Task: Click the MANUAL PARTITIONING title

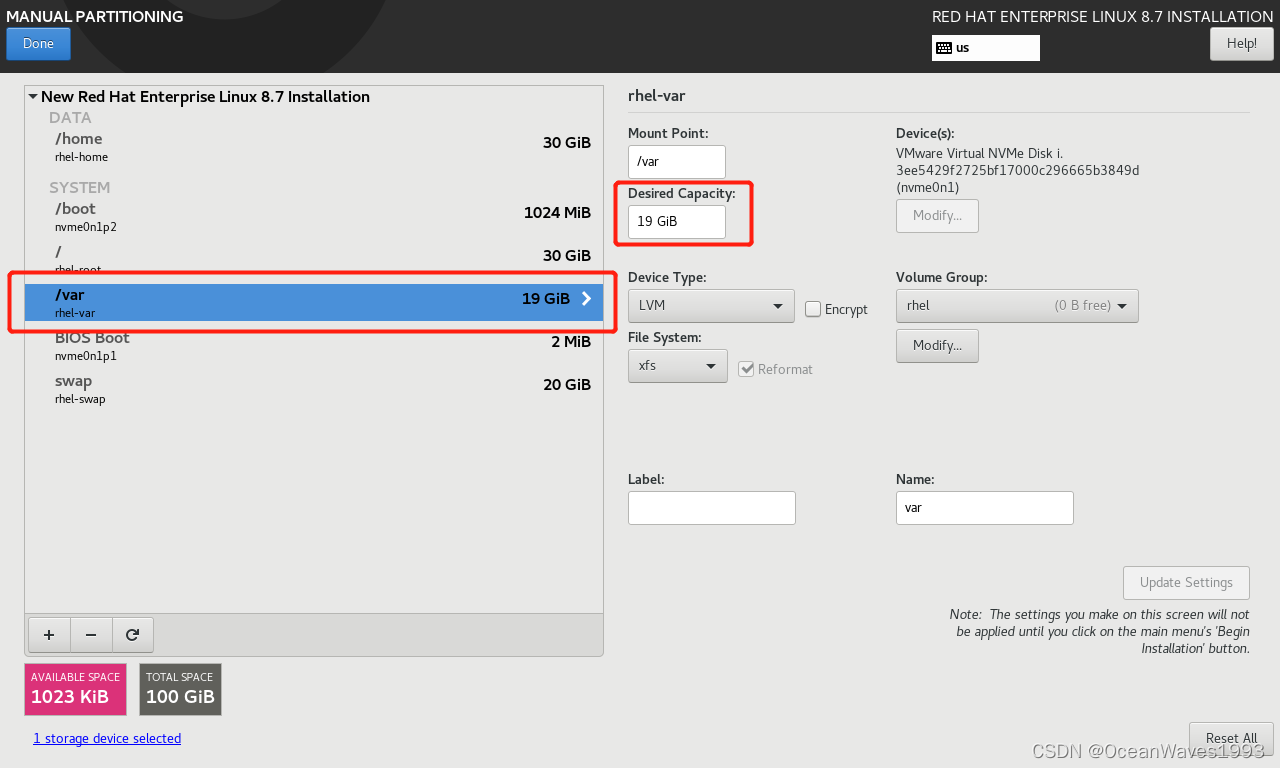Action: point(95,17)
